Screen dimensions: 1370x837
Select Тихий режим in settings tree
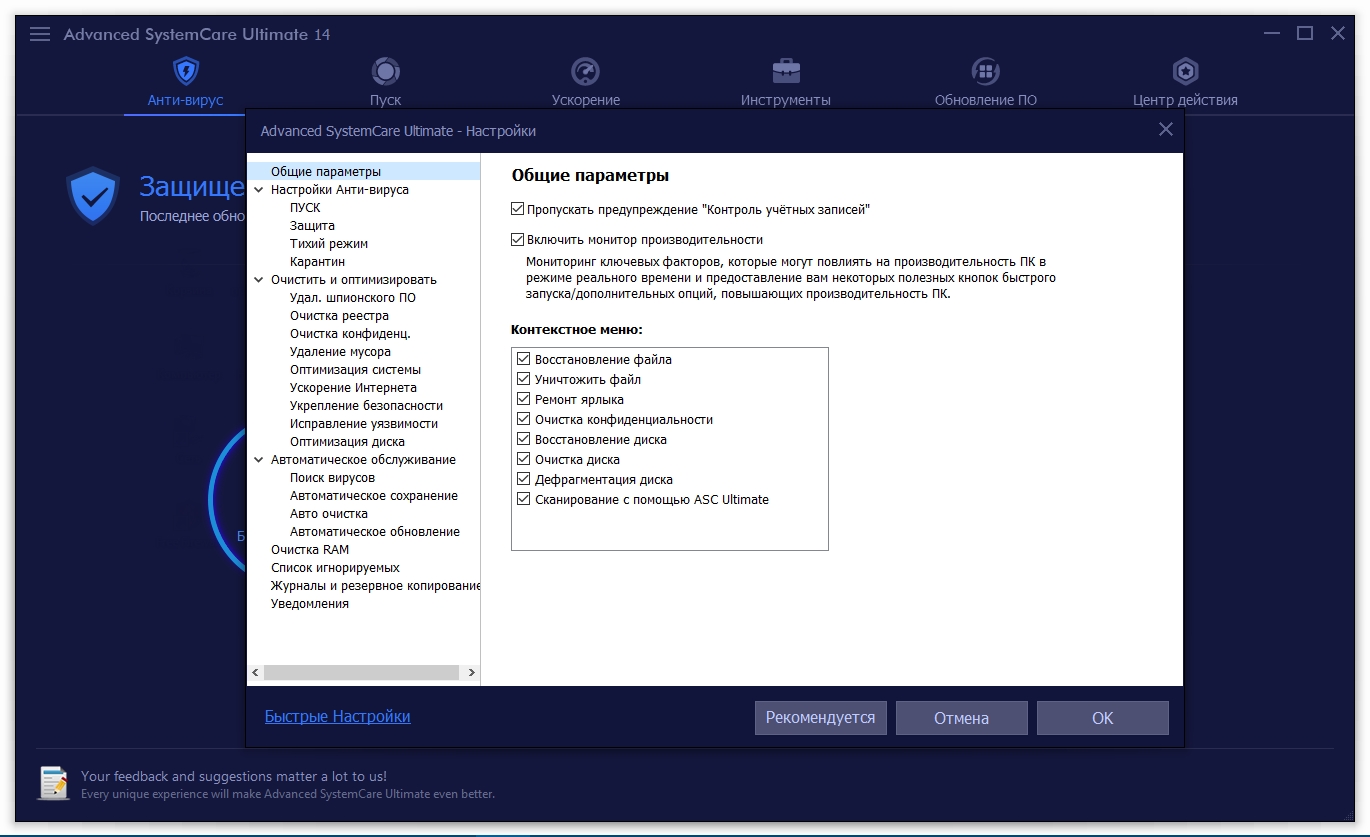[329, 243]
